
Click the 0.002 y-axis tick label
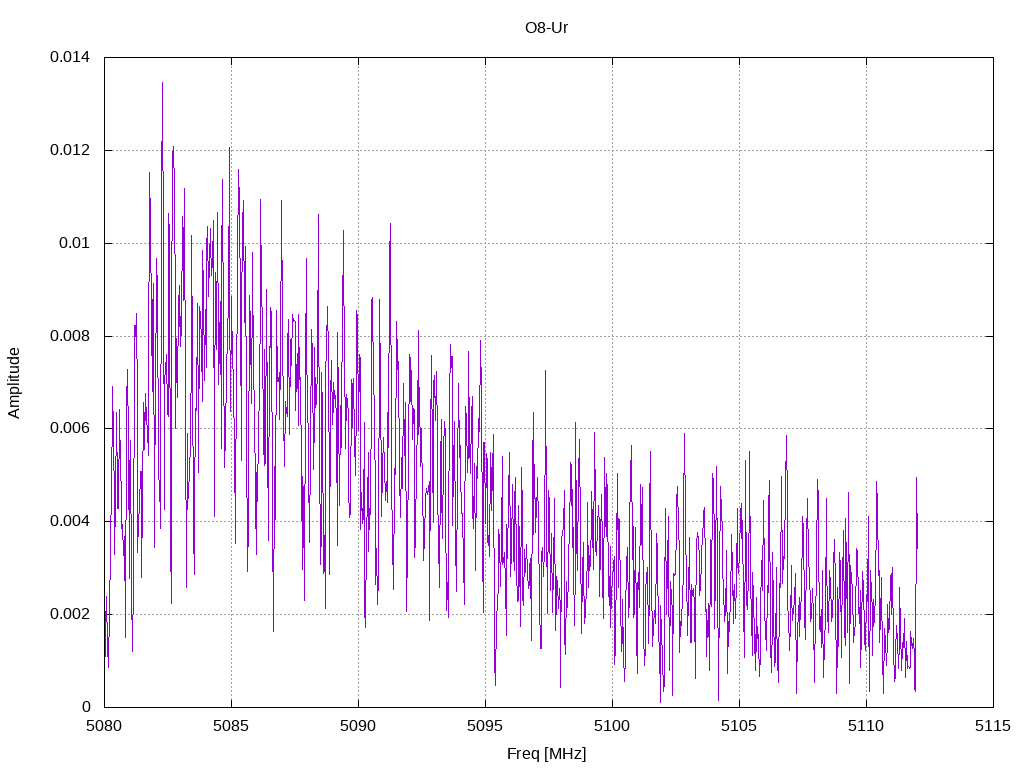(70, 615)
